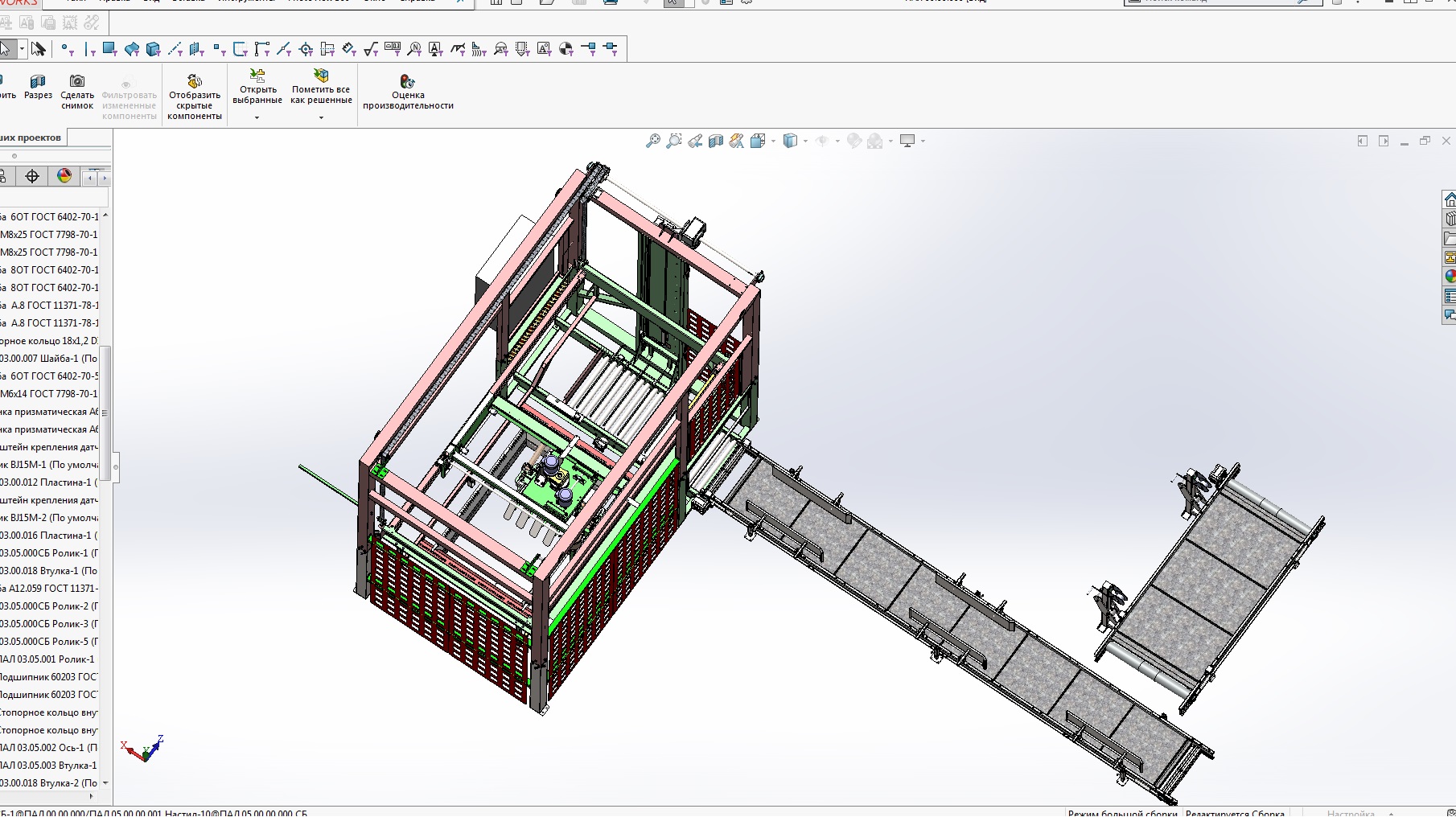Select tree item Опорное кольцо 18x1,2
The image size is (1456, 817).
[49, 341]
